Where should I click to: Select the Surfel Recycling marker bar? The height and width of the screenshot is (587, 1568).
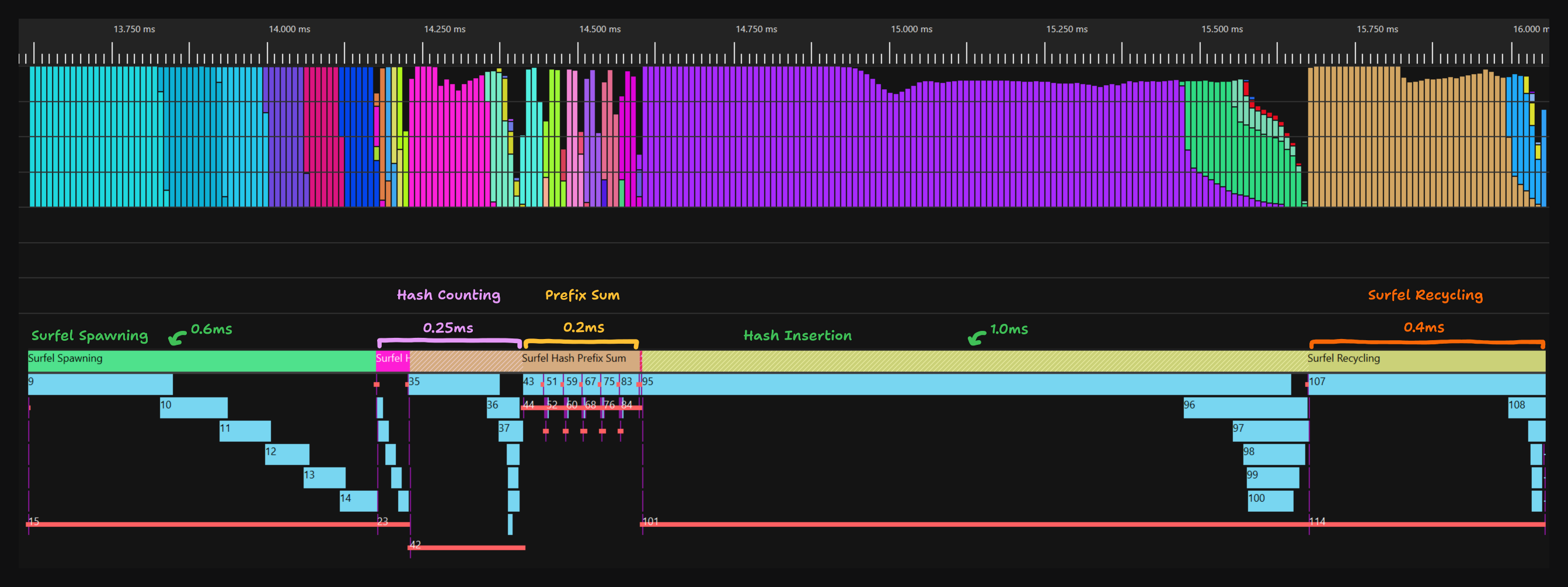(1424, 360)
